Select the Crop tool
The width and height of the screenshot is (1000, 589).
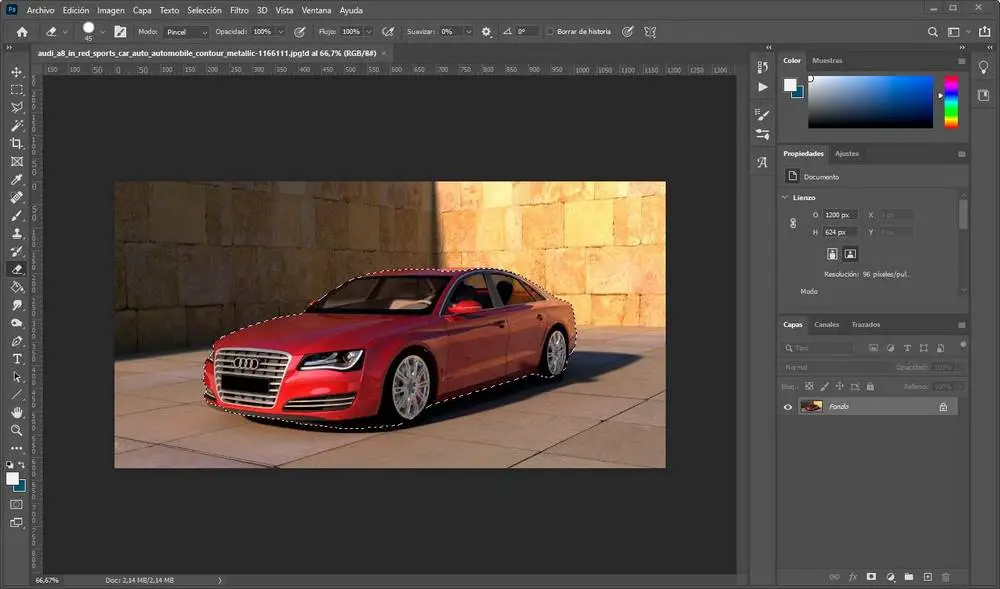(x=17, y=143)
